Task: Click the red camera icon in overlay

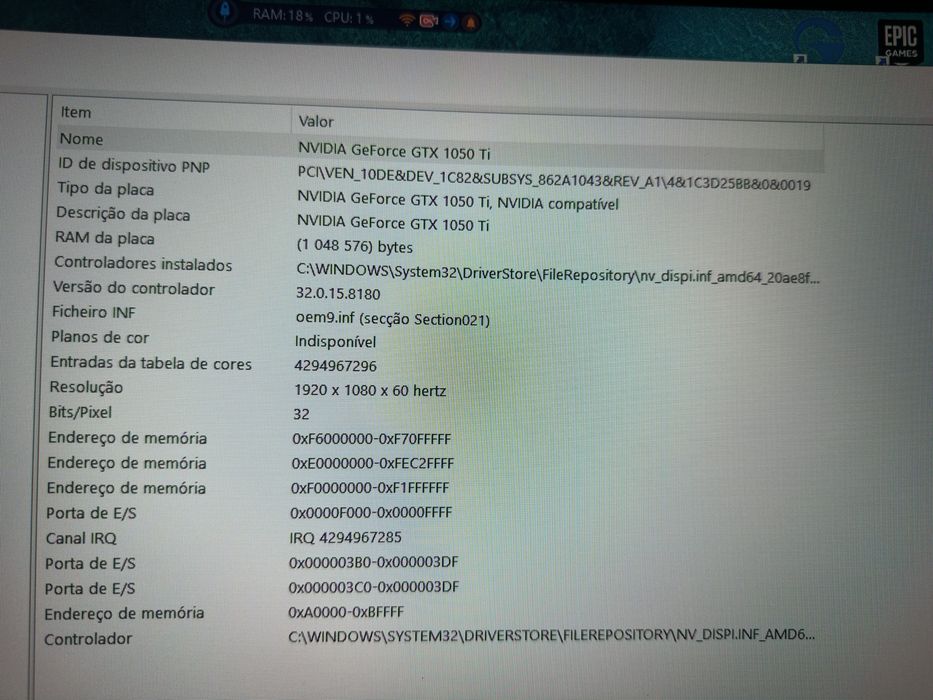Action: click(428, 21)
